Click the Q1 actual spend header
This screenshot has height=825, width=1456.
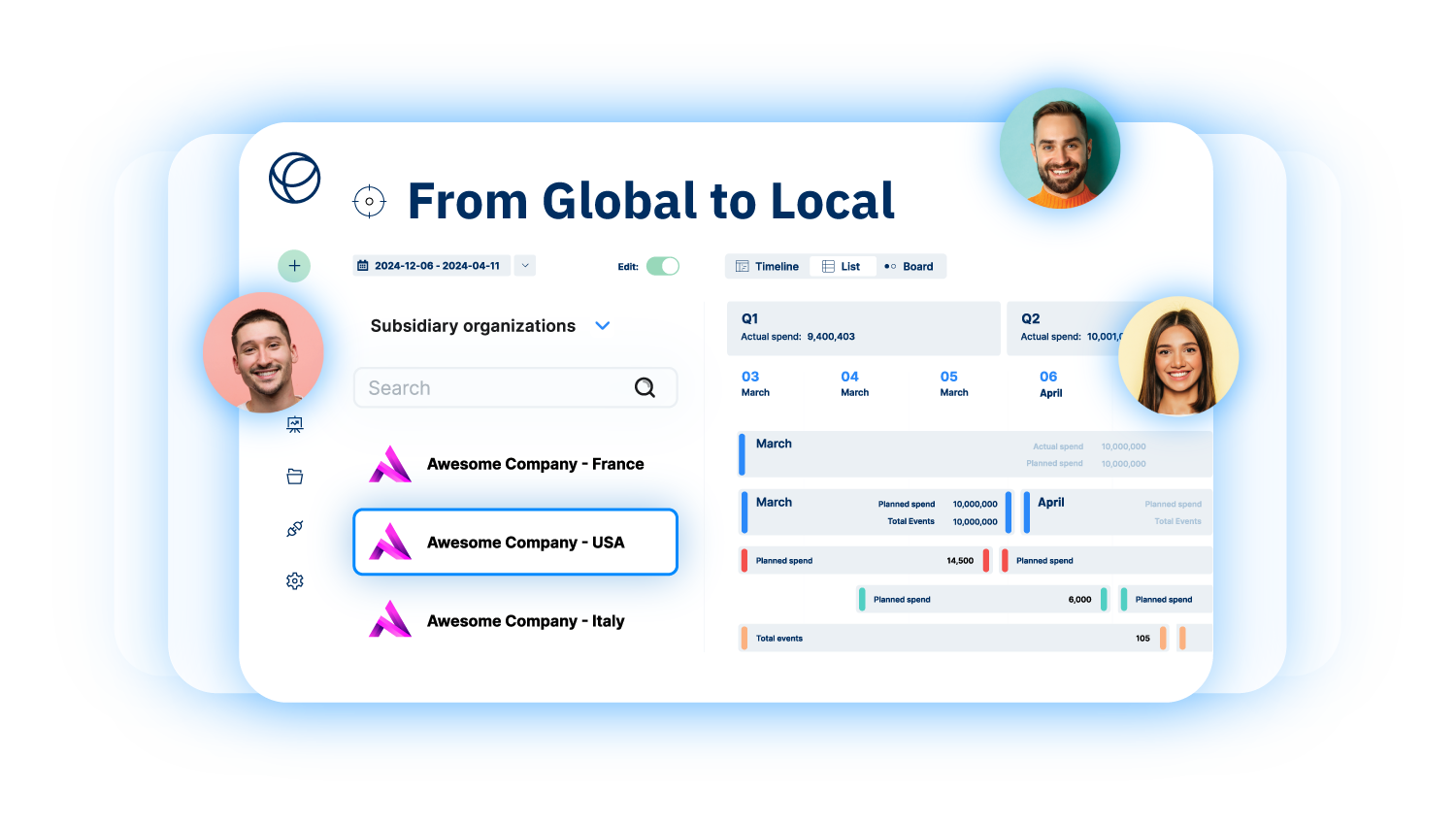[x=864, y=328]
